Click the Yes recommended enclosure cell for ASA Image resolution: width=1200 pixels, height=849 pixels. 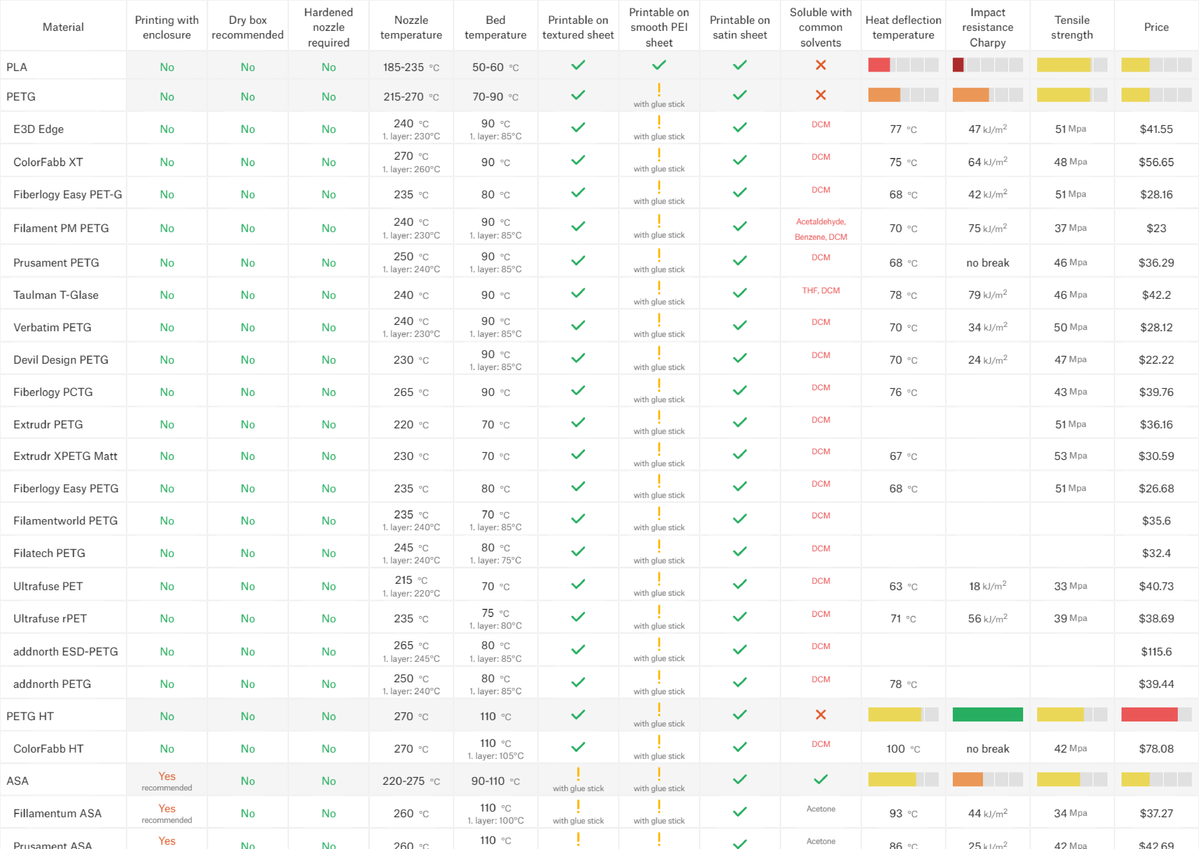pyautogui.click(x=166, y=780)
